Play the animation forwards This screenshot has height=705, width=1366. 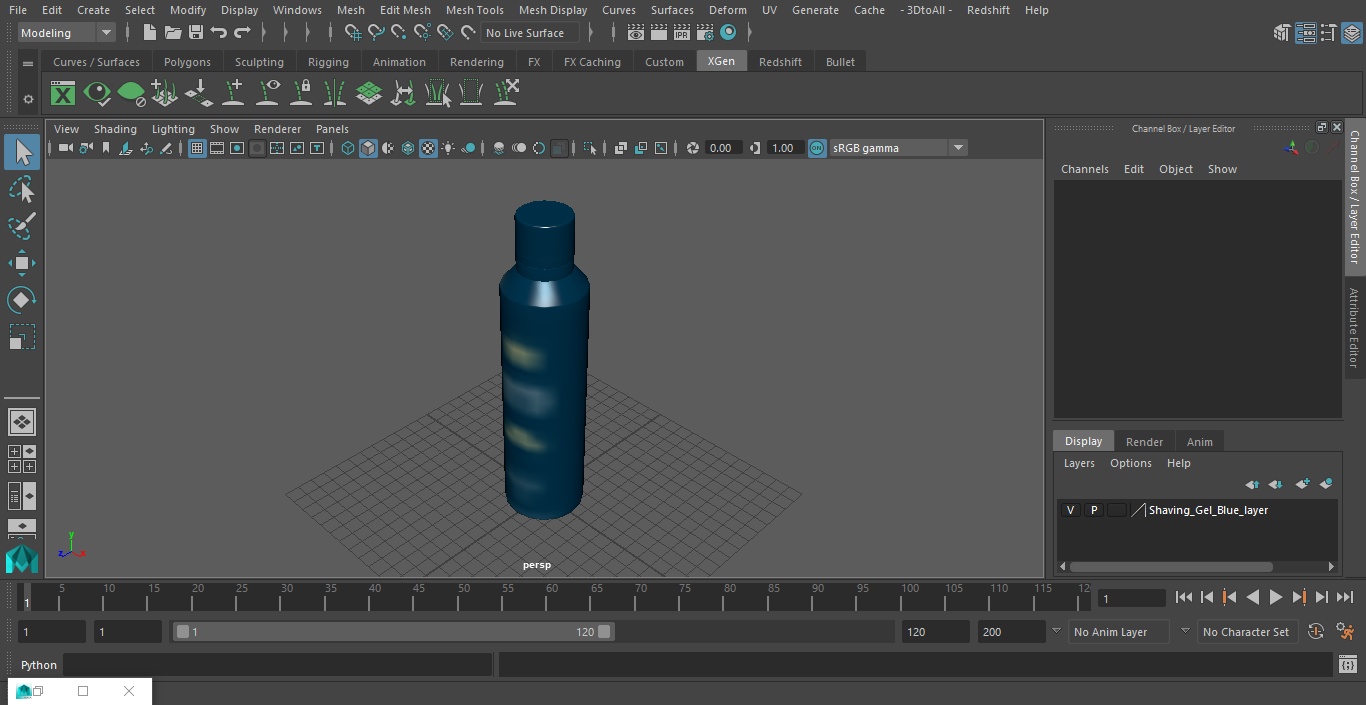1275,597
